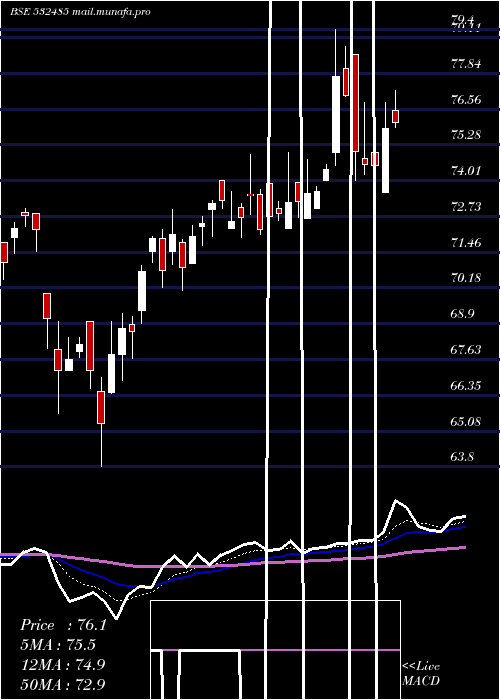Click the 68.9 price axis label
Image resolution: width=500 pixels, height=700 pixels.
(462, 314)
